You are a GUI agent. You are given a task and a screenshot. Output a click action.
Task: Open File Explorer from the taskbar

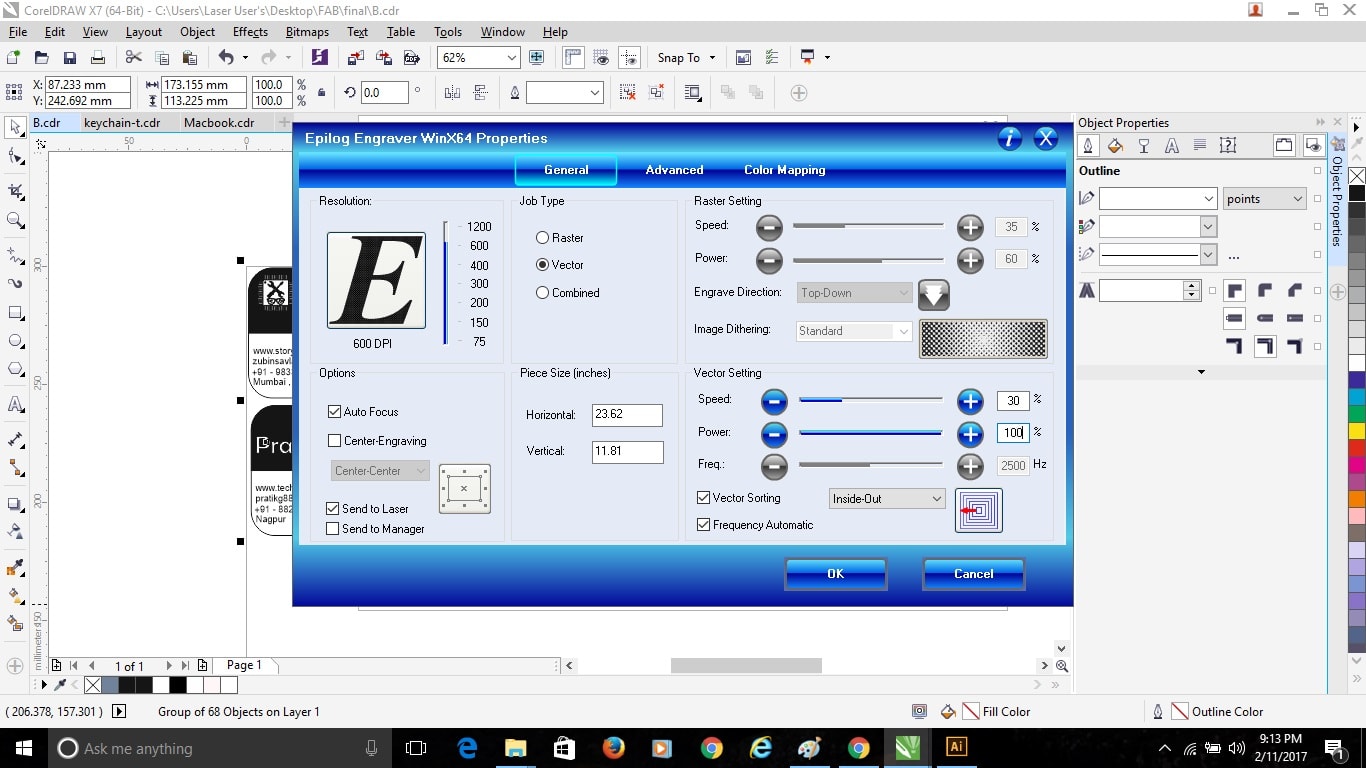coord(516,748)
